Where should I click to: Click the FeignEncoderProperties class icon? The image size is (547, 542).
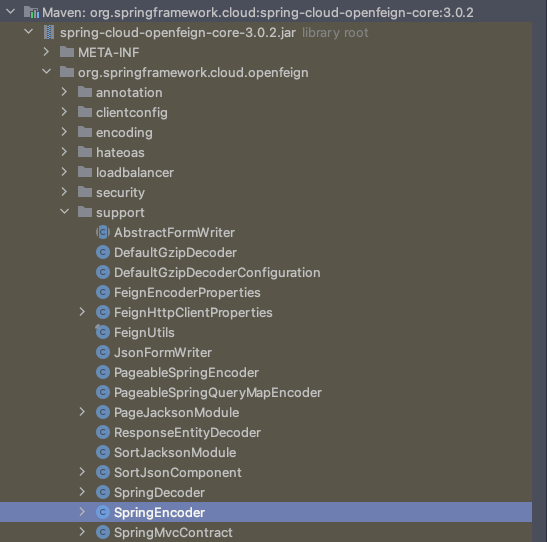(103, 292)
